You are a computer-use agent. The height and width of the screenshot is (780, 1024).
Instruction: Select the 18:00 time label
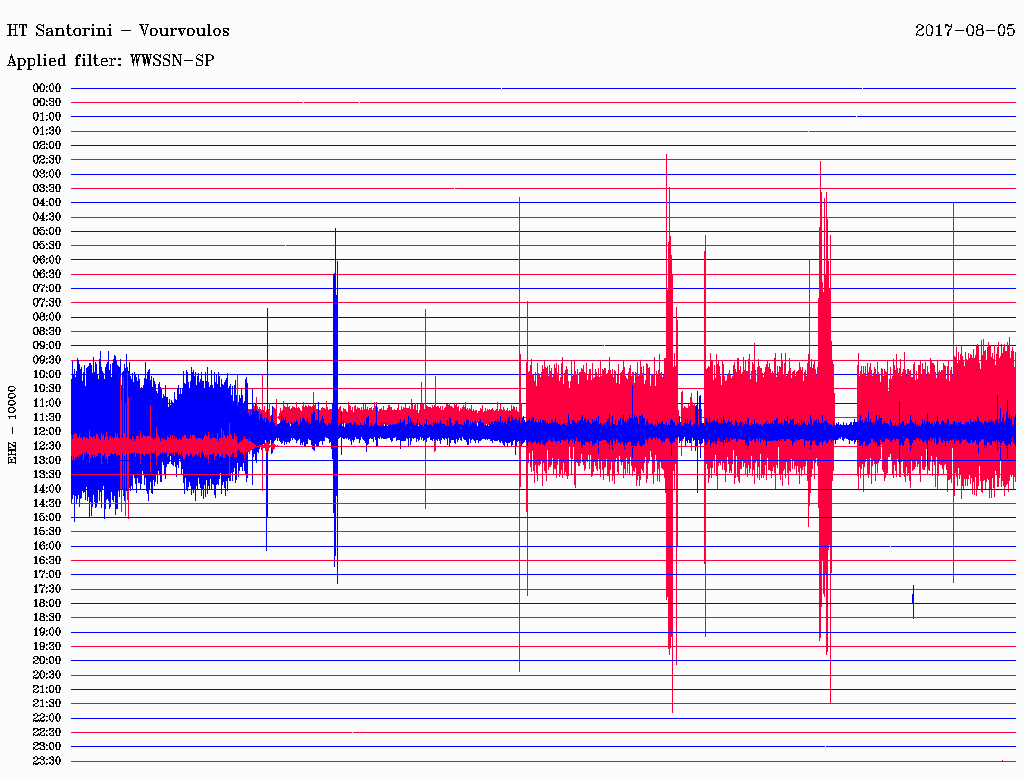[x=47, y=604]
